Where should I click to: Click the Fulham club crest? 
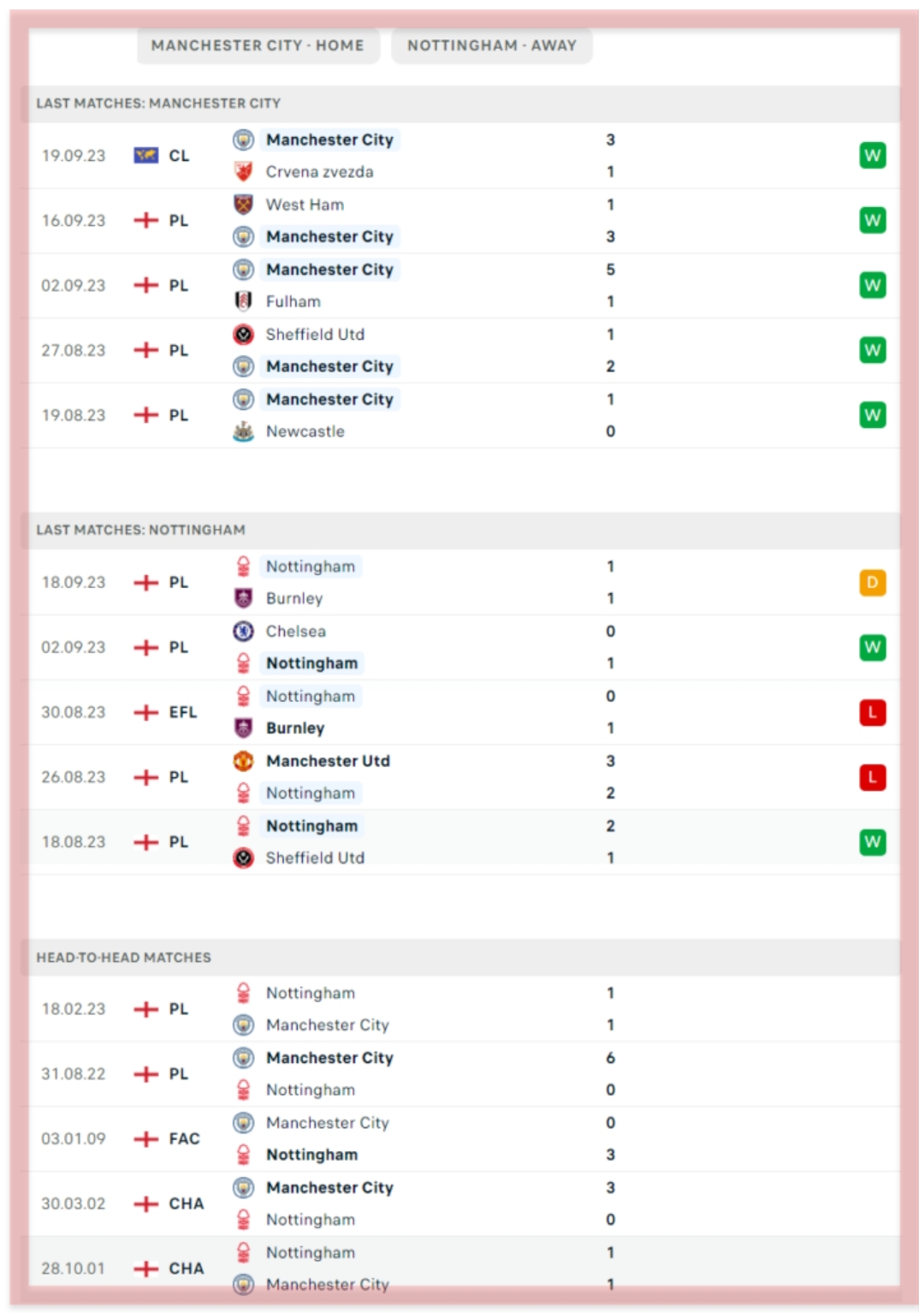[244, 301]
